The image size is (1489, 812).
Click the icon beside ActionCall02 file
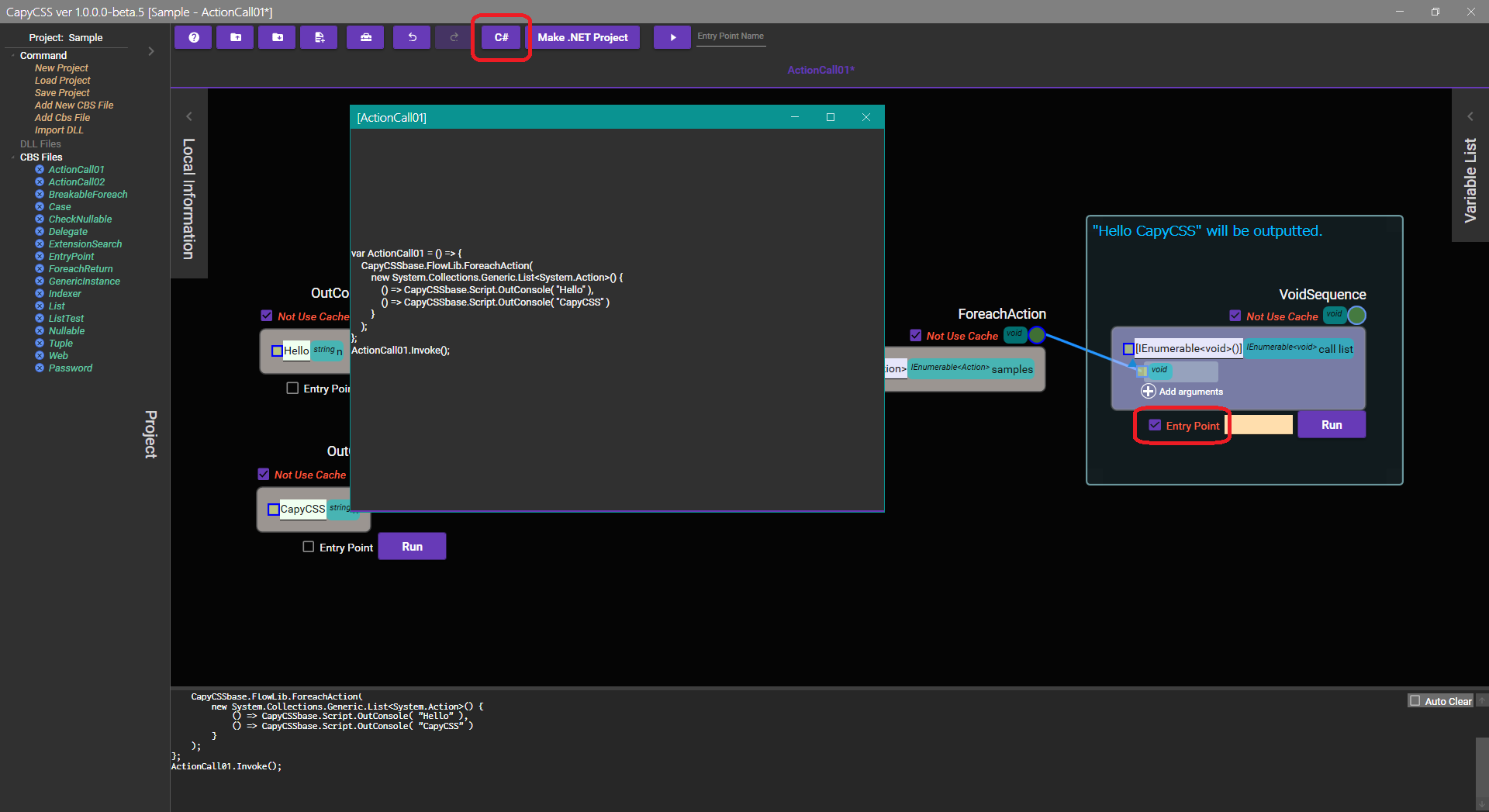pyautogui.click(x=40, y=181)
